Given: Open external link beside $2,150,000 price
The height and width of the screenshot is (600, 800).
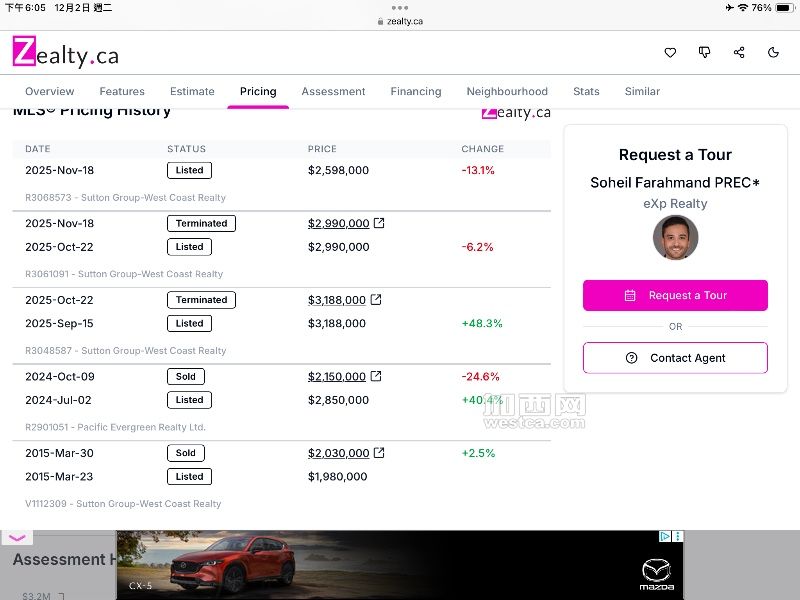Looking at the screenshot, I should click(376, 376).
